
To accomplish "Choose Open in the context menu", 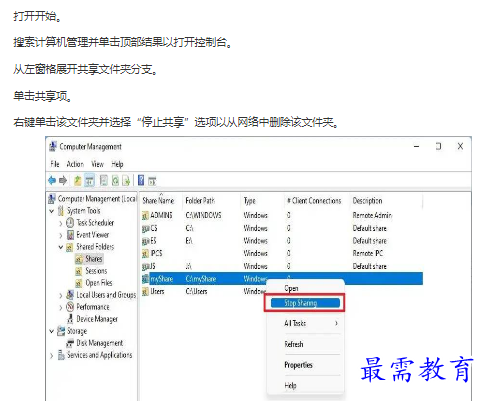I will click(x=291, y=288).
